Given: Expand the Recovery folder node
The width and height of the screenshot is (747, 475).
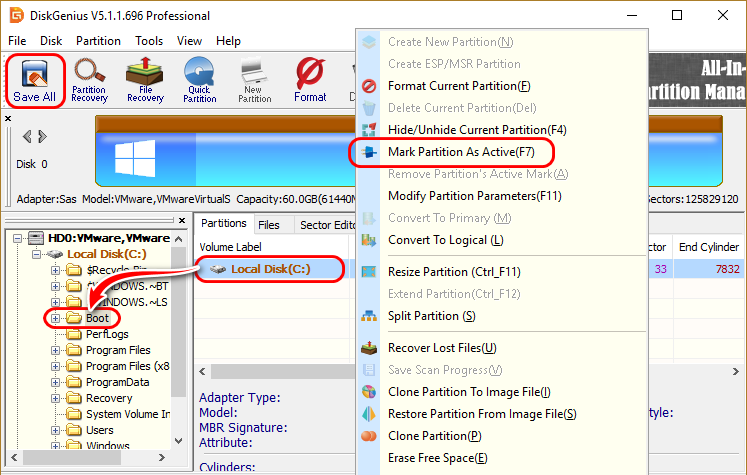Looking at the screenshot, I should (x=55, y=398).
